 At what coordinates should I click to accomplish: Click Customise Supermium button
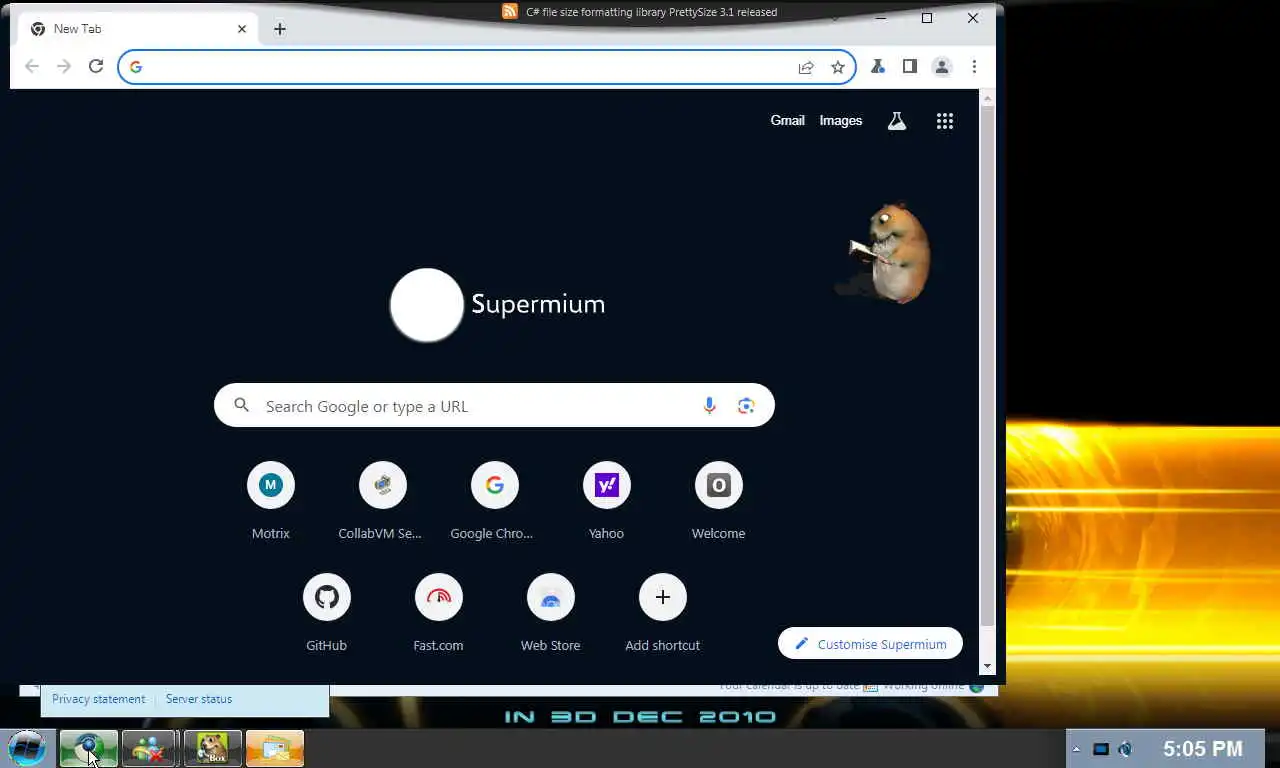tap(870, 644)
